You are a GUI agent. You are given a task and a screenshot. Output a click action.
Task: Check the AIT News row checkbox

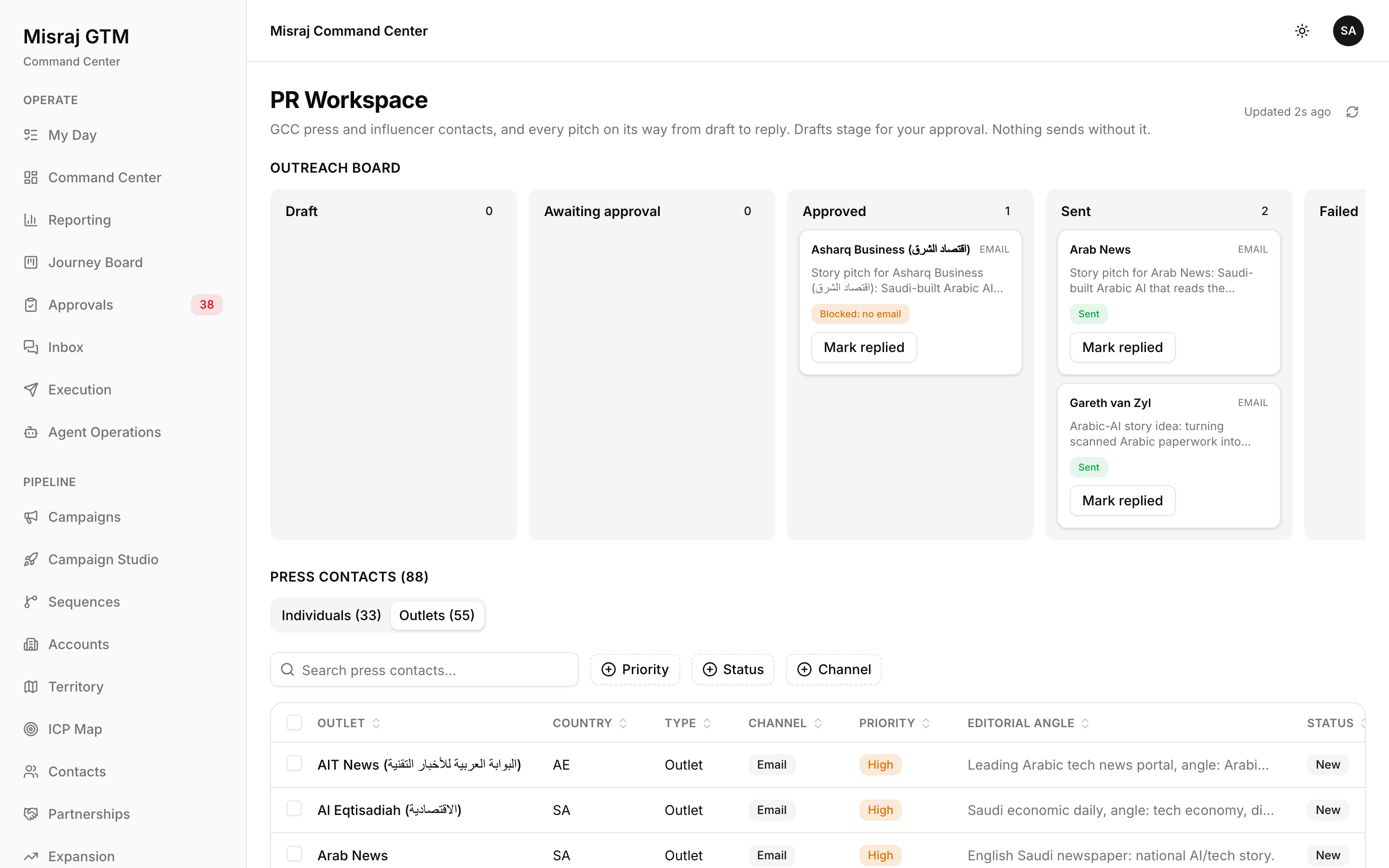[x=294, y=763]
